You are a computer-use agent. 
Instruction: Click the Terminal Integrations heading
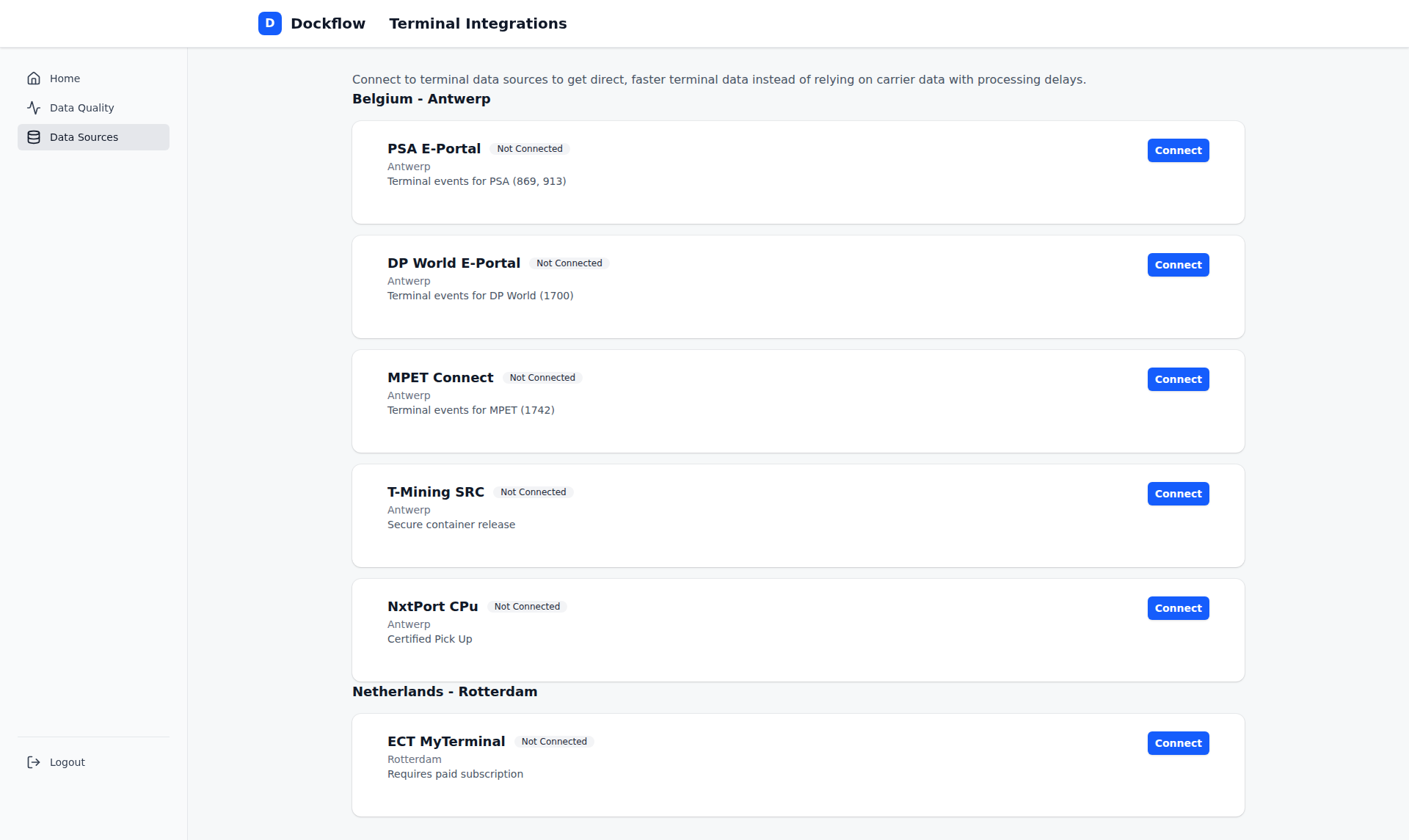478,23
